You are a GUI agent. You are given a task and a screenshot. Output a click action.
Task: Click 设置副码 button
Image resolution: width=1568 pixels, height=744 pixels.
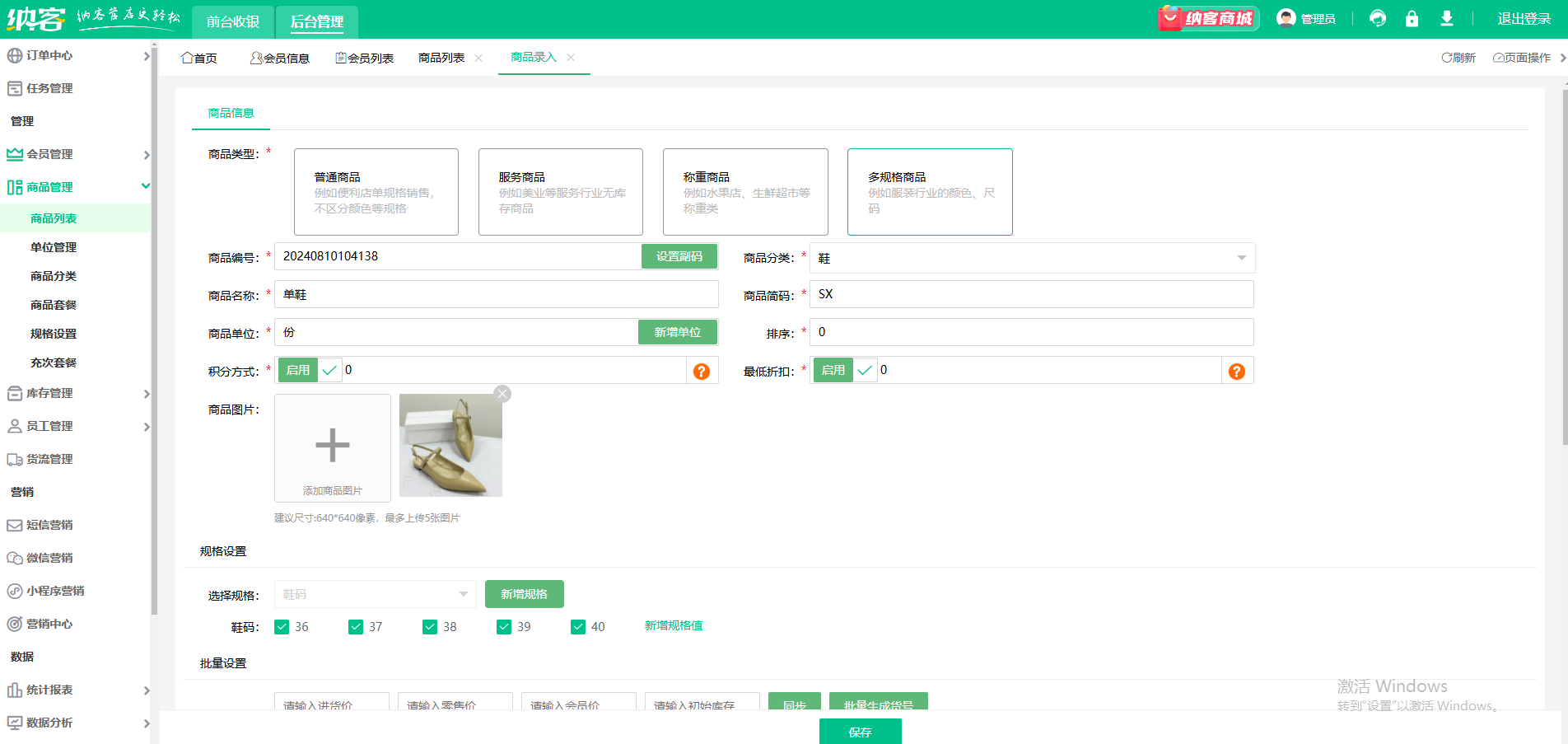pyautogui.click(x=679, y=256)
